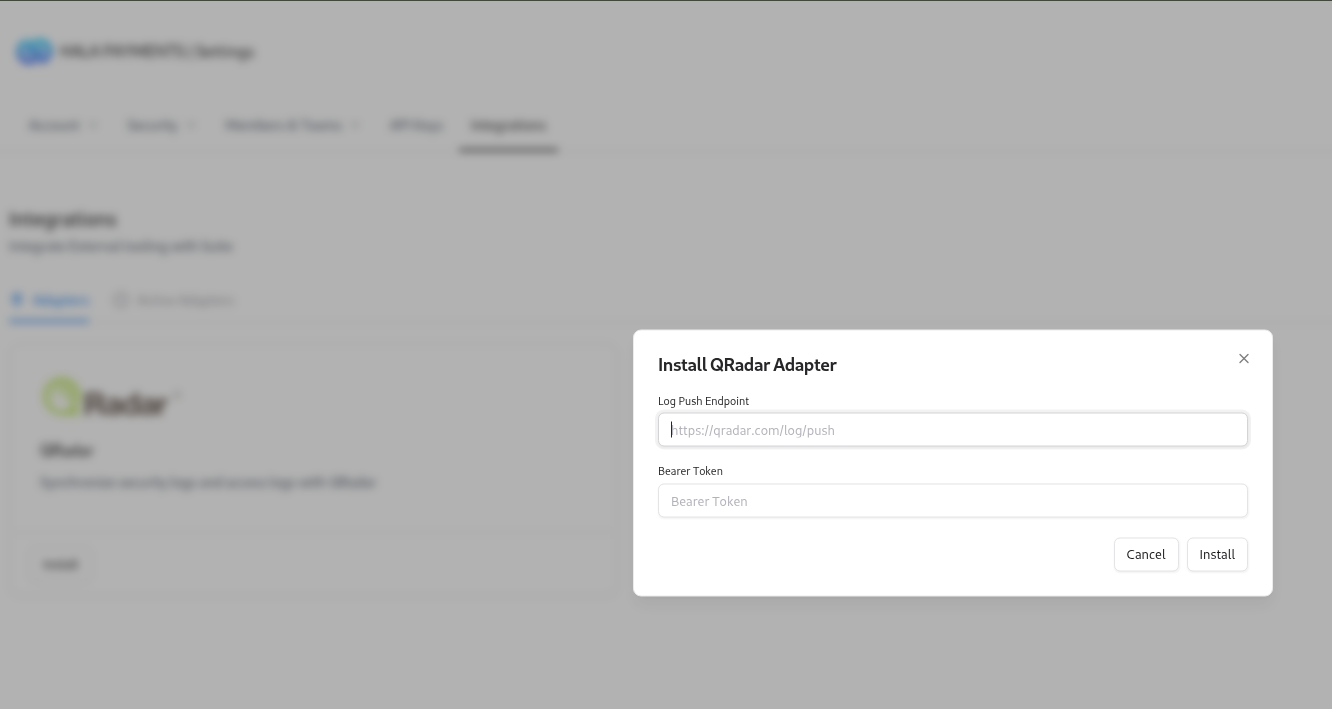The image size is (1332, 709).
Task: Click Install in the QRadar dialog
Action: pos(1217,554)
